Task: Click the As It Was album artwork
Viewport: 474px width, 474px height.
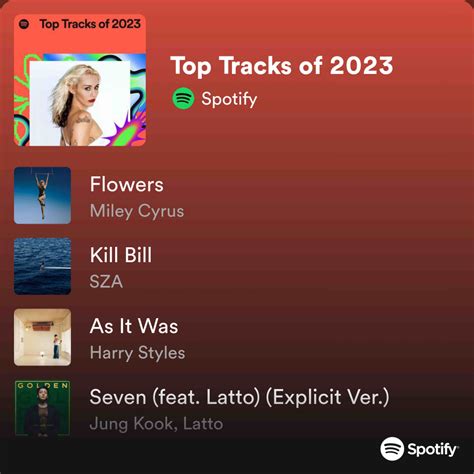Action: coord(42,337)
